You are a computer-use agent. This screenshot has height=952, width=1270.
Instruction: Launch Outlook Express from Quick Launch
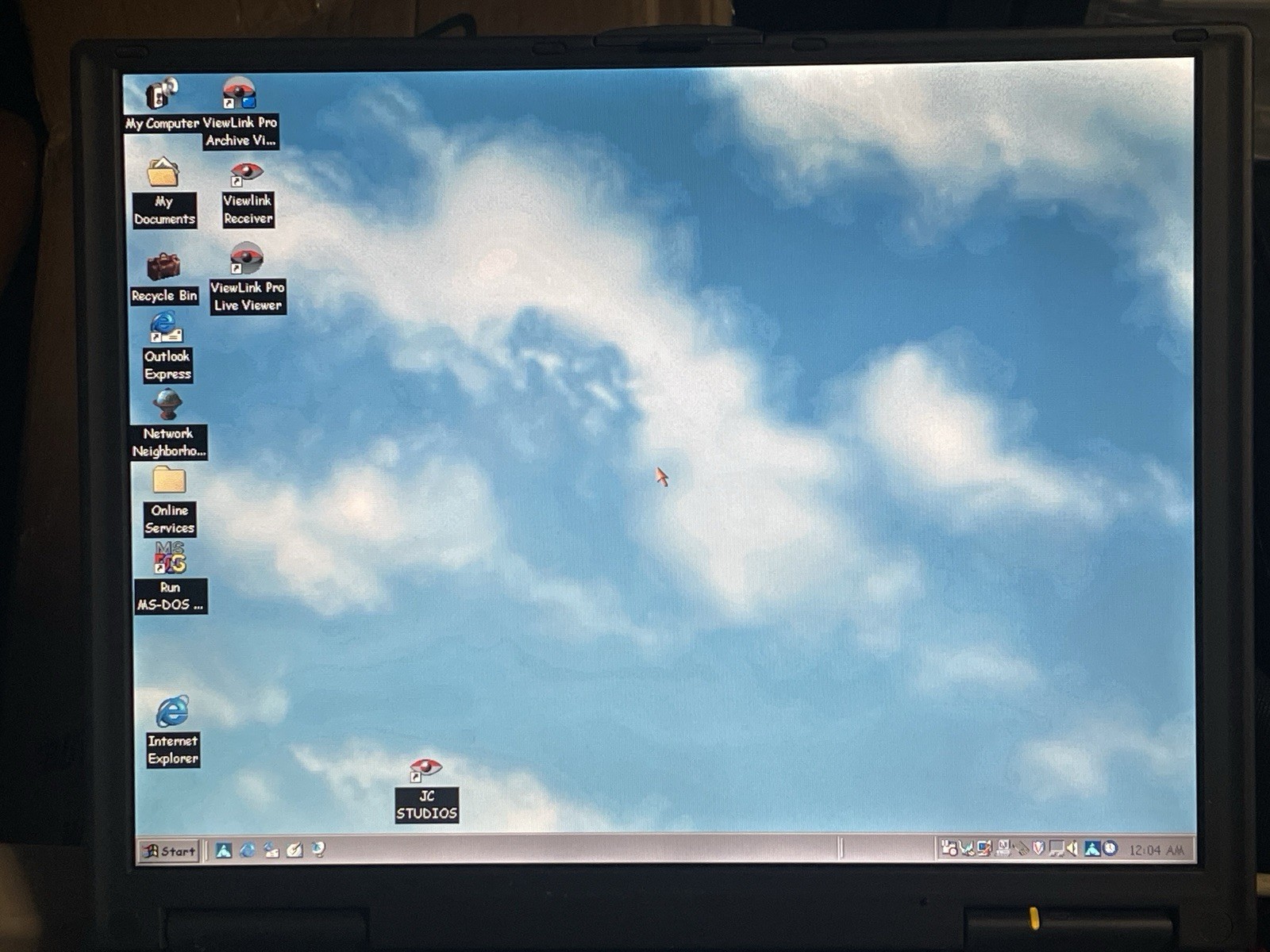271,850
